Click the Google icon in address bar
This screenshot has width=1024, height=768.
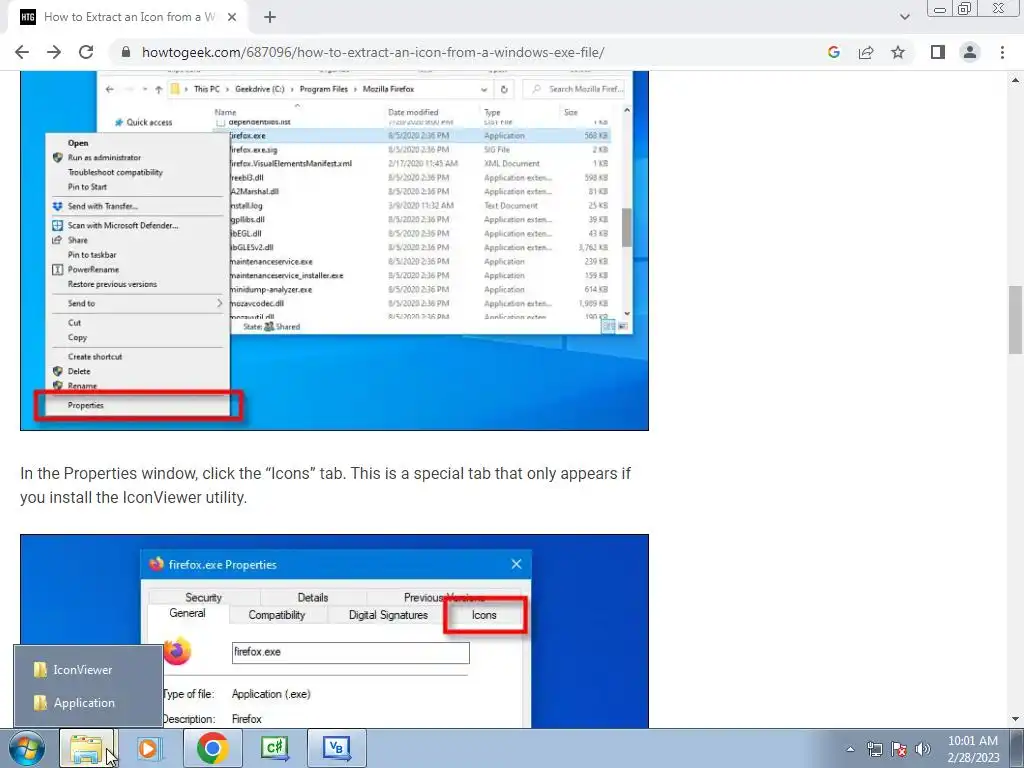833,52
